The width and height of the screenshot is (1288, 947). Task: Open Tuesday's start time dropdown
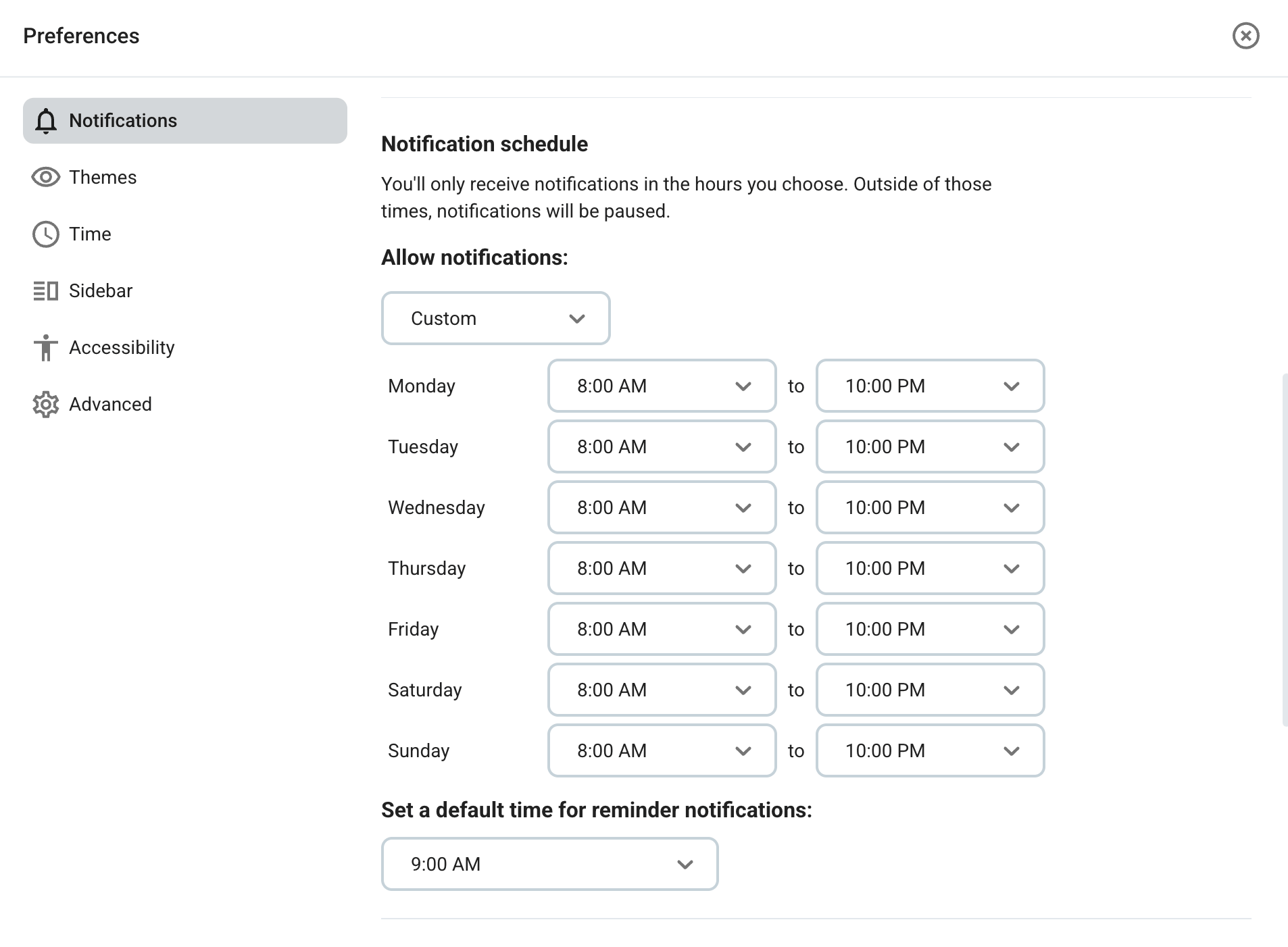click(x=662, y=446)
